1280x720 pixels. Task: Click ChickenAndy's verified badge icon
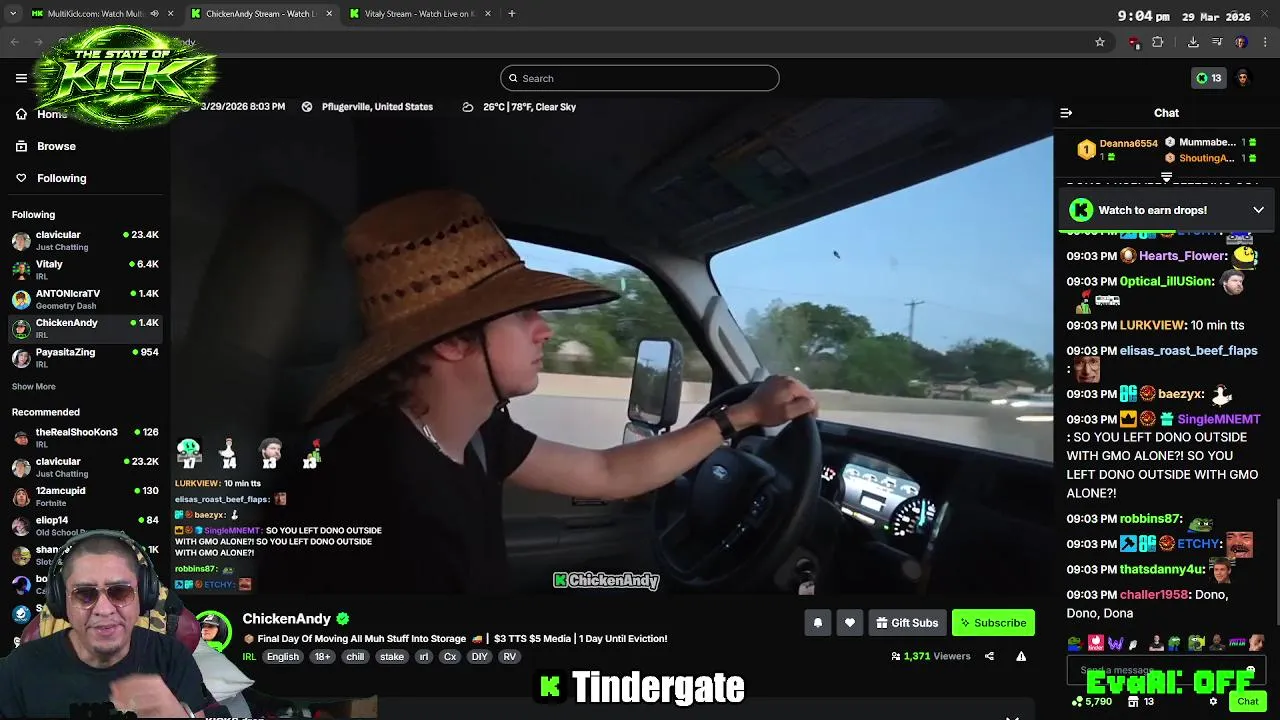point(343,619)
